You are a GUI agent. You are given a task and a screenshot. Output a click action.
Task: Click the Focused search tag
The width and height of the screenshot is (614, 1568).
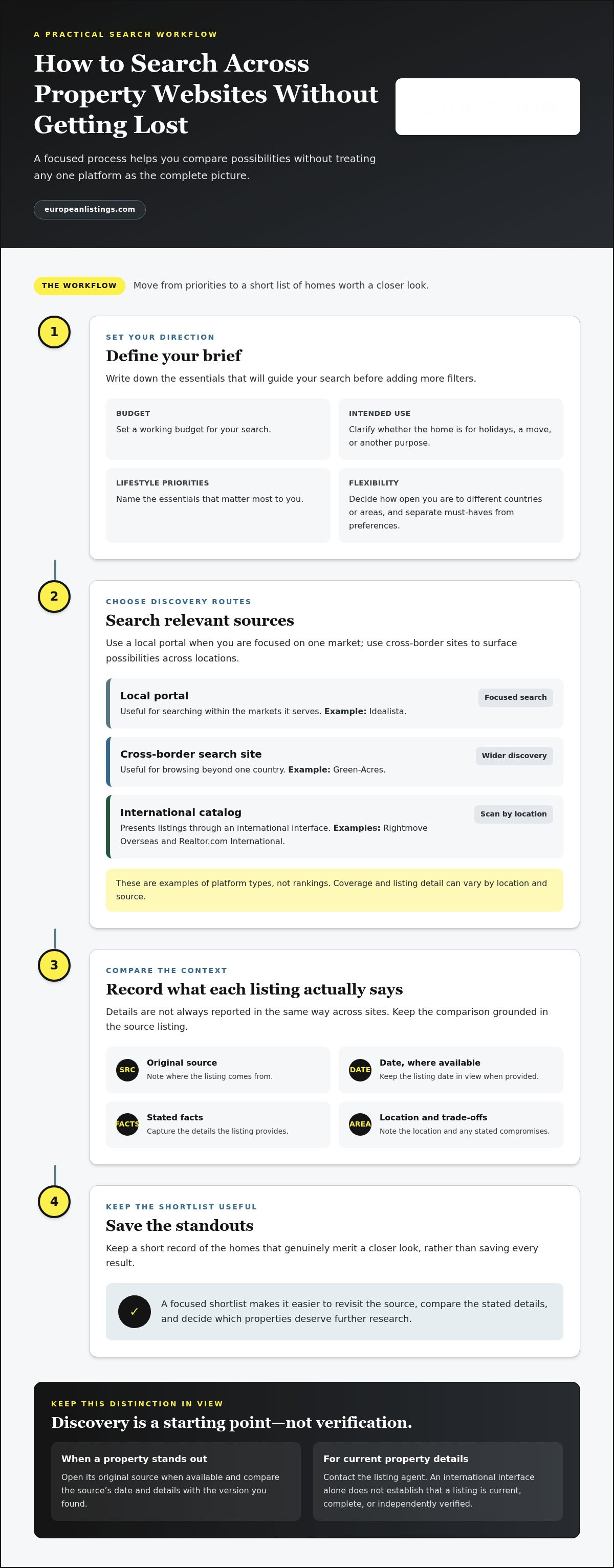point(515,698)
